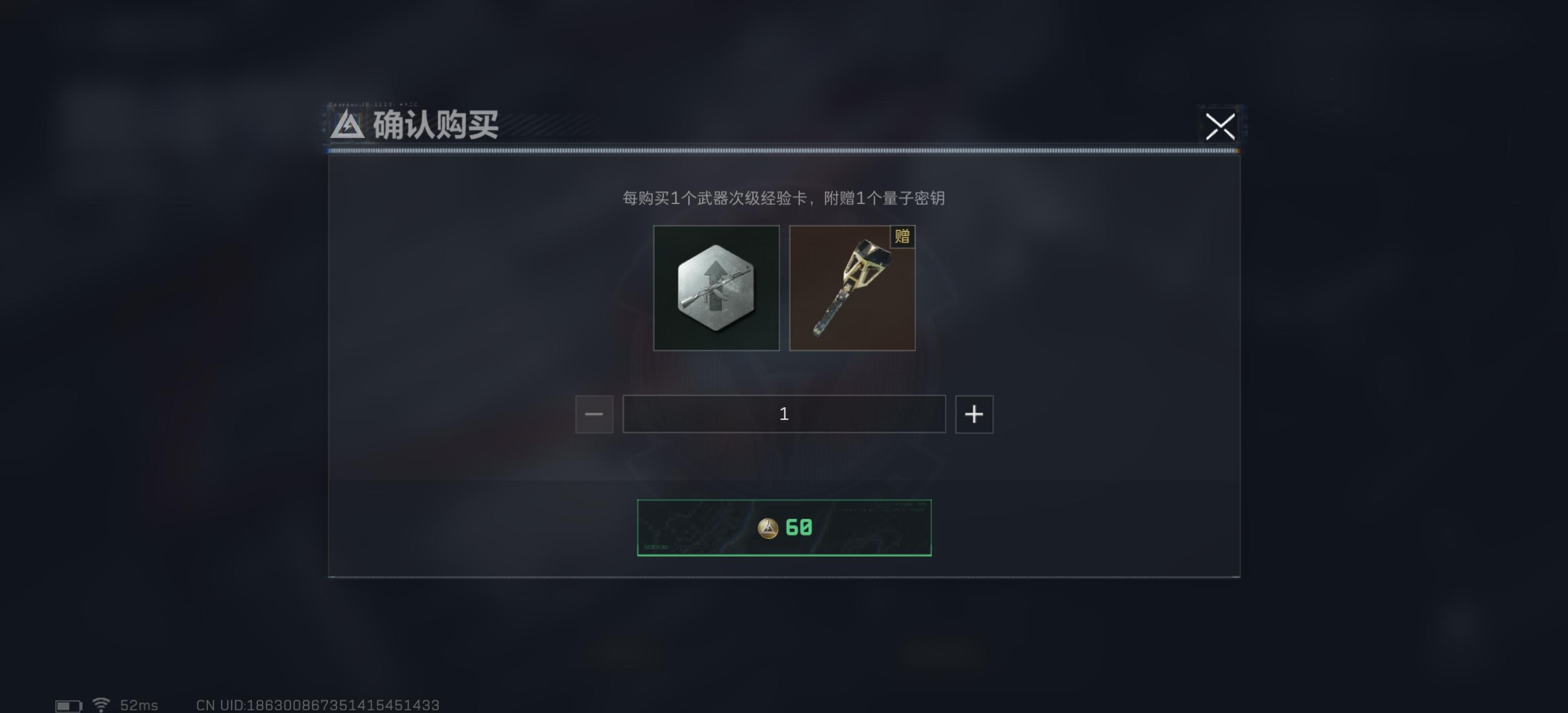Screen dimensions: 1568x713
Task: Click the triangle logo beside 确认购买
Action: [x=347, y=124]
